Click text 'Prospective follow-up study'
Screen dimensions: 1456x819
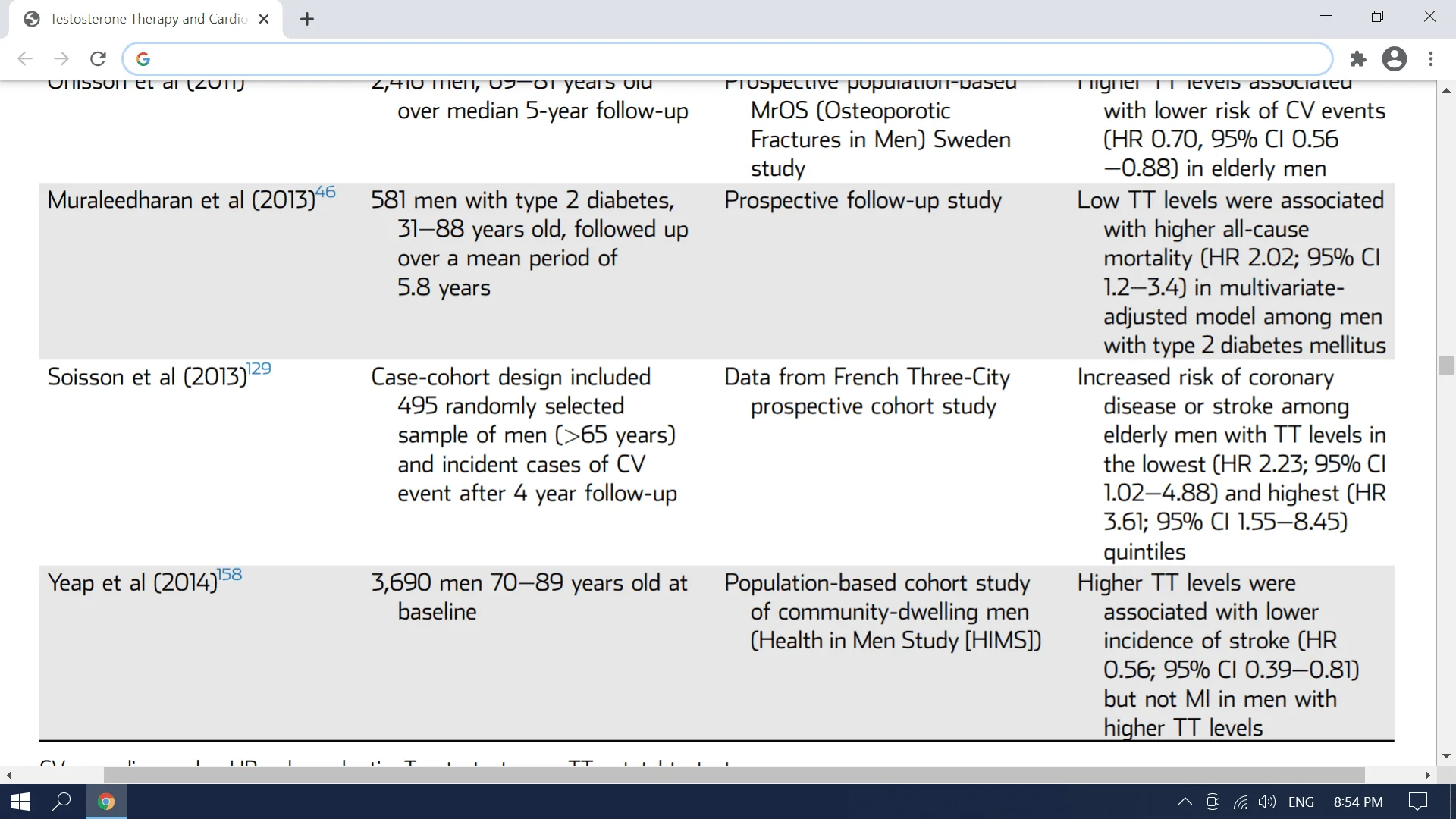(863, 200)
